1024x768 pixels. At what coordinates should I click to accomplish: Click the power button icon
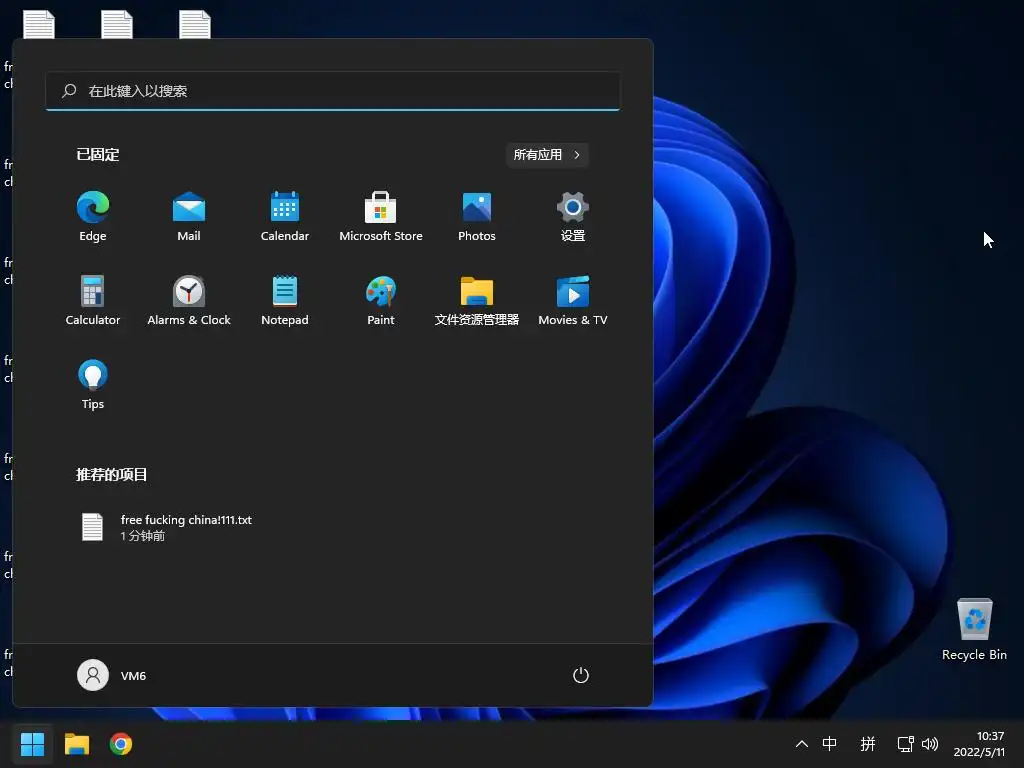tap(581, 675)
